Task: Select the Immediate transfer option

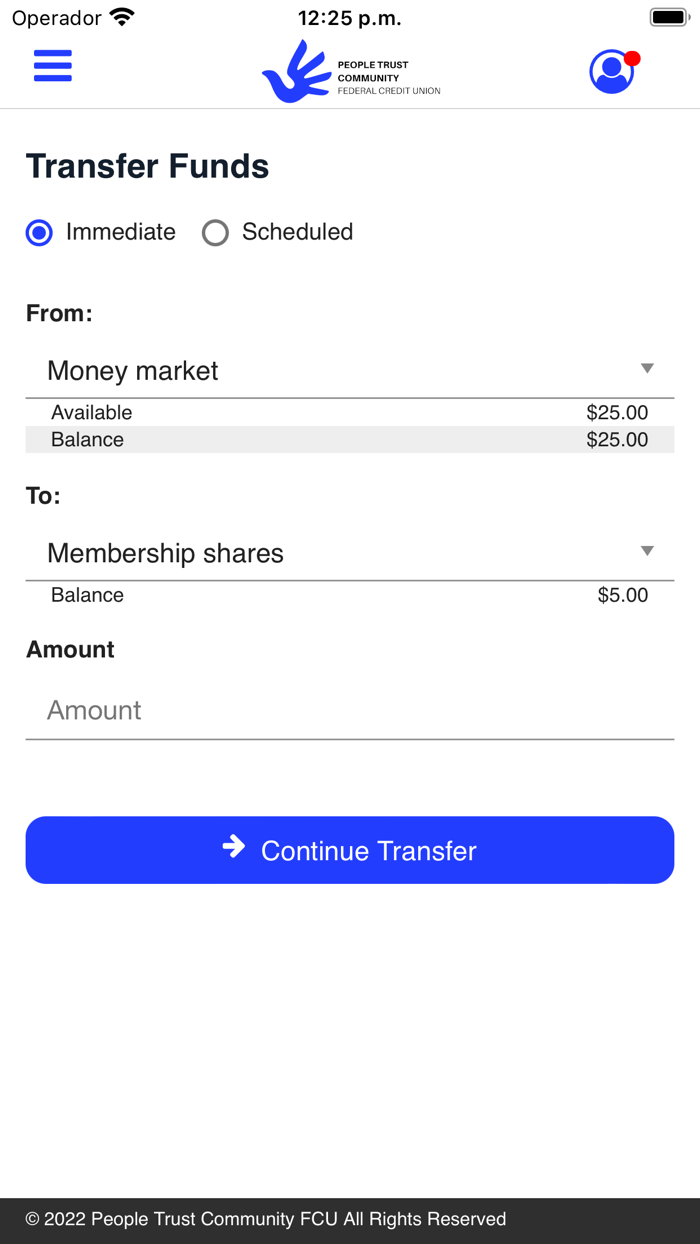Action: pos(38,232)
